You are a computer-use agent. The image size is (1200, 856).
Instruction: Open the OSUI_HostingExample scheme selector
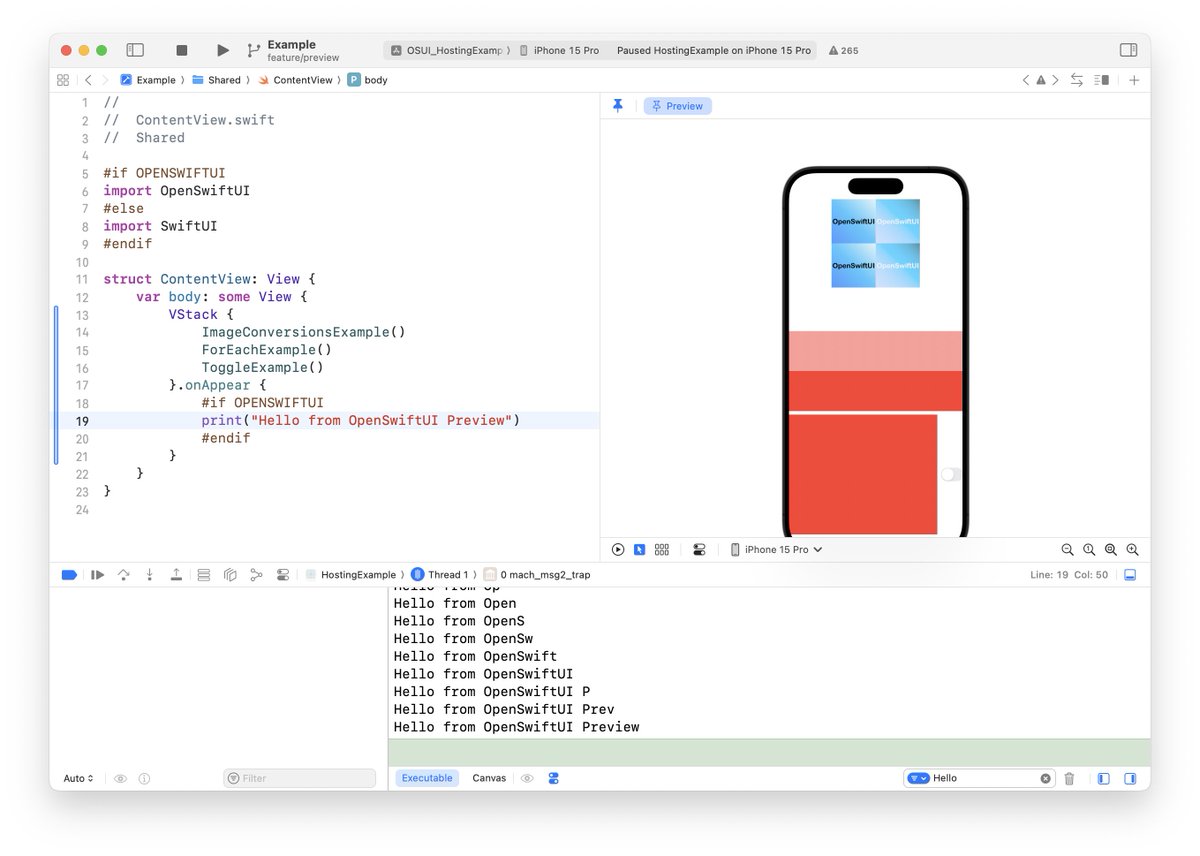[447, 50]
